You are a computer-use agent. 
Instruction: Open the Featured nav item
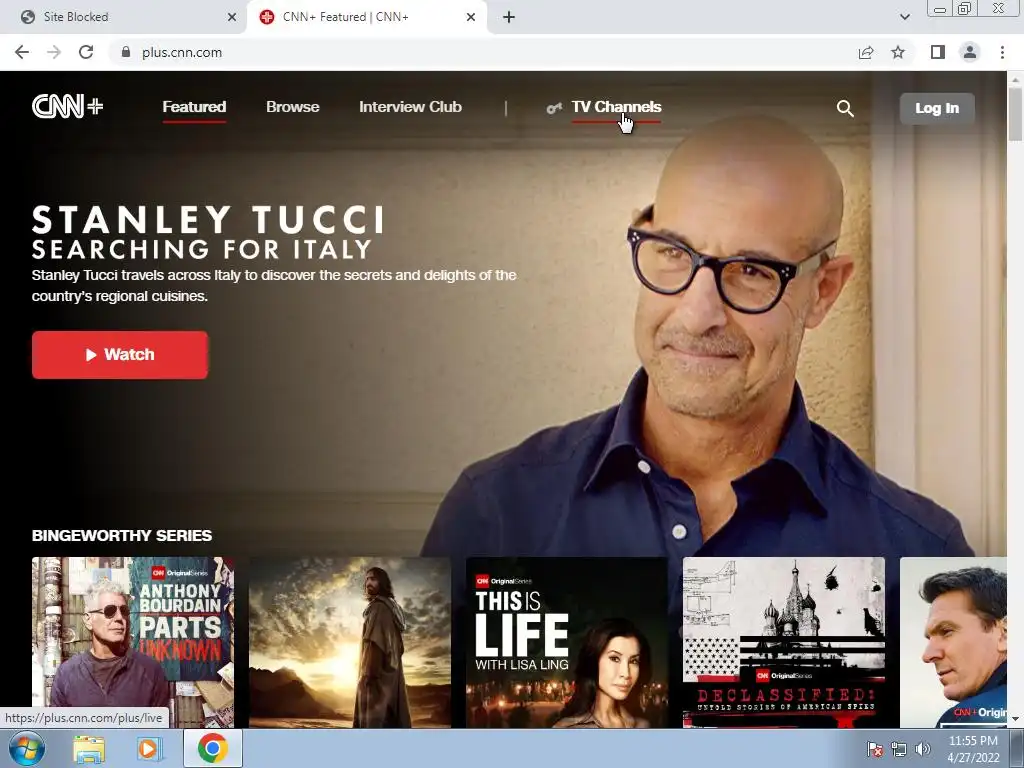coord(194,107)
